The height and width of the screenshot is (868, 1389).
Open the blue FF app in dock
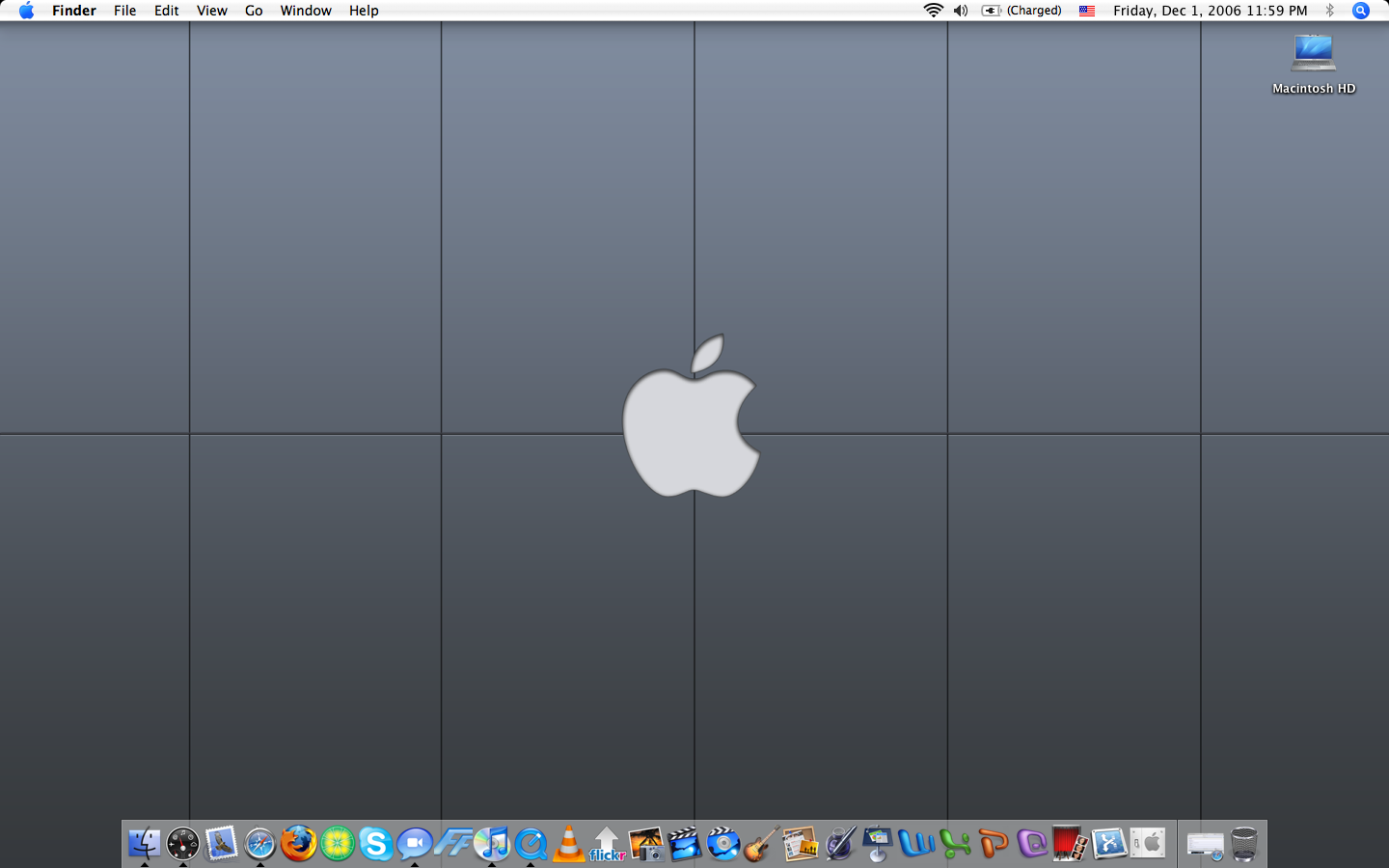coord(453,844)
